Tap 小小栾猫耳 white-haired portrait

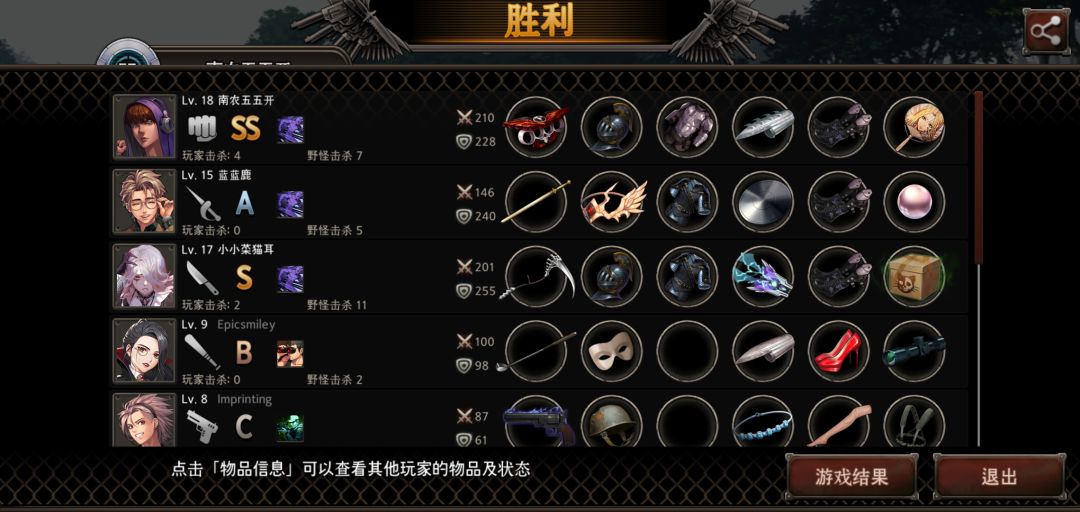pyautogui.click(x=145, y=276)
